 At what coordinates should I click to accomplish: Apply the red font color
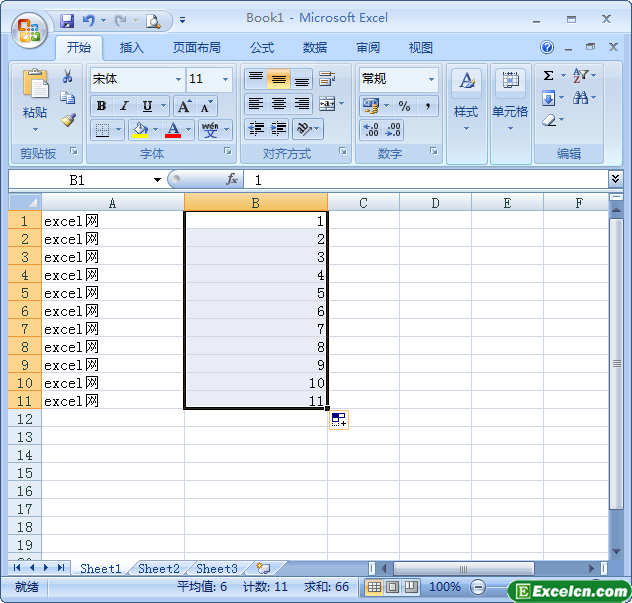click(x=173, y=130)
